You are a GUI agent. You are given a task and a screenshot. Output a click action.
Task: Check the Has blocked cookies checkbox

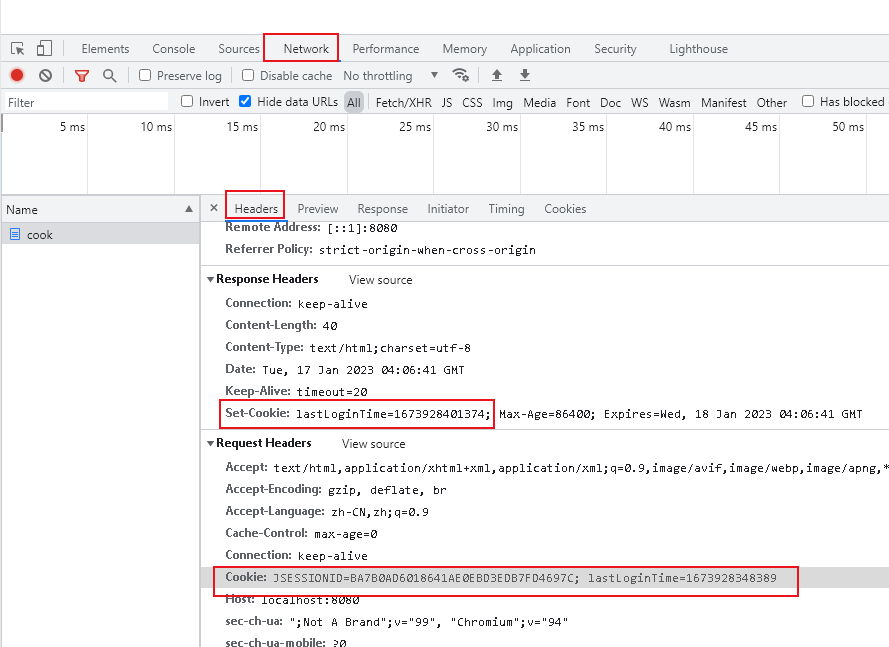point(808,102)
